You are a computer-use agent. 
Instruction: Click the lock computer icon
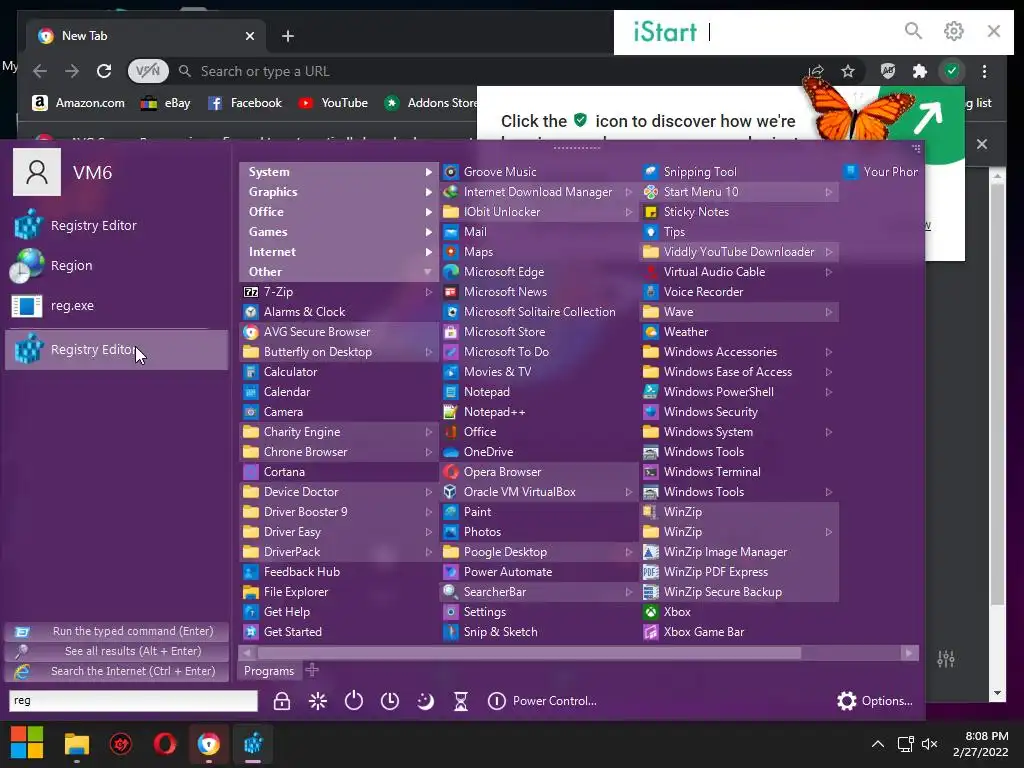tap(281, 701)
